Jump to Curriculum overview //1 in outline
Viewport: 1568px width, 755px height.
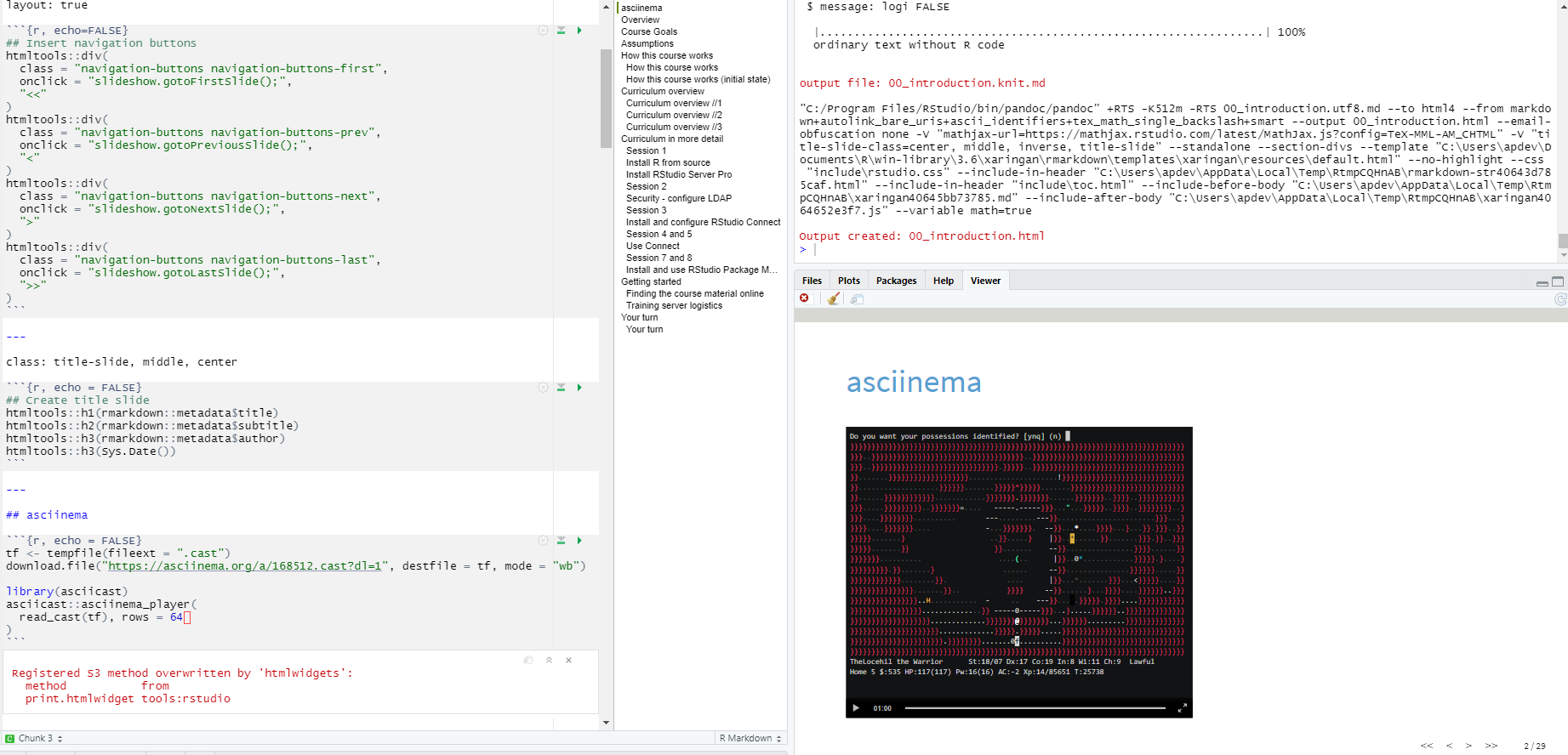[674, 103]
